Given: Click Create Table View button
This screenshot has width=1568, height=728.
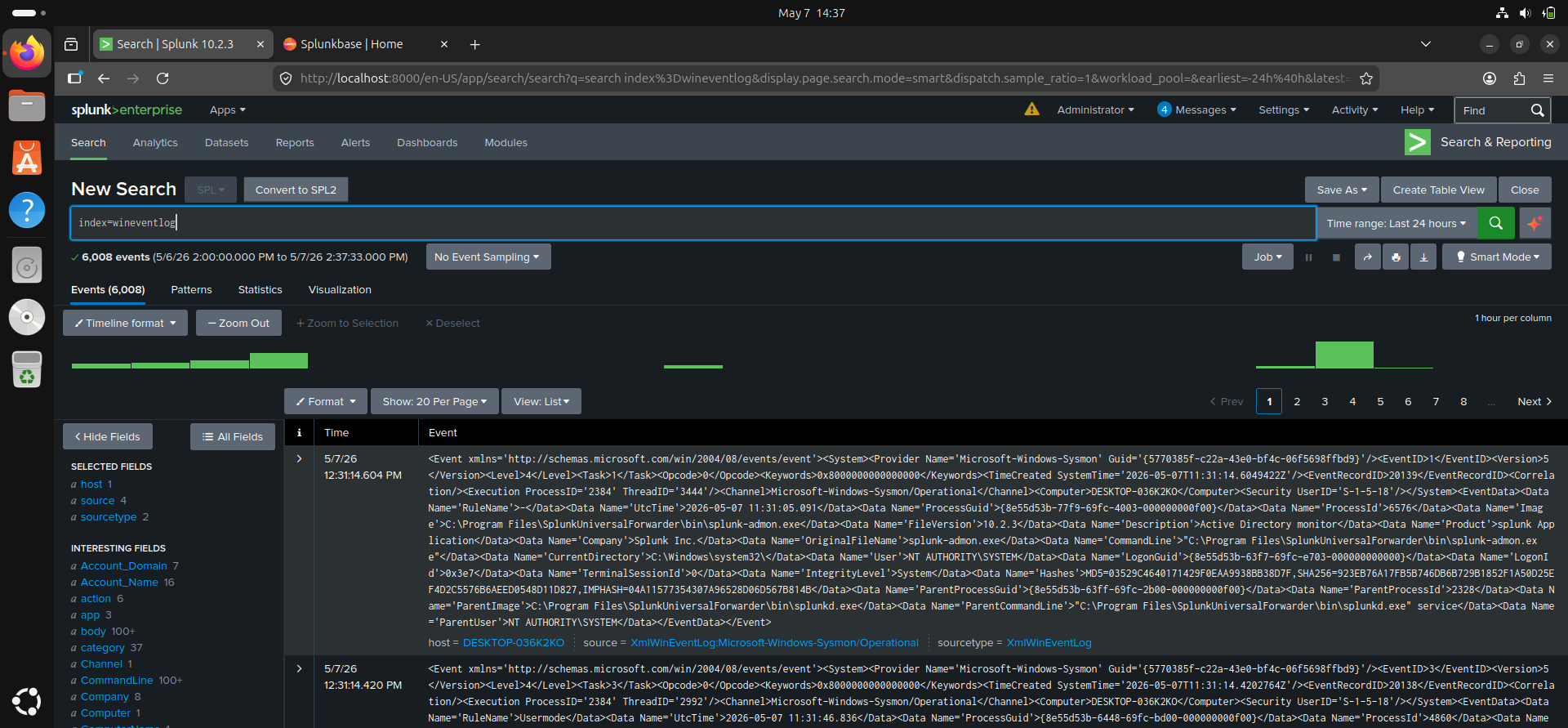Looking at the screenshot, I should coord(1439,190).
